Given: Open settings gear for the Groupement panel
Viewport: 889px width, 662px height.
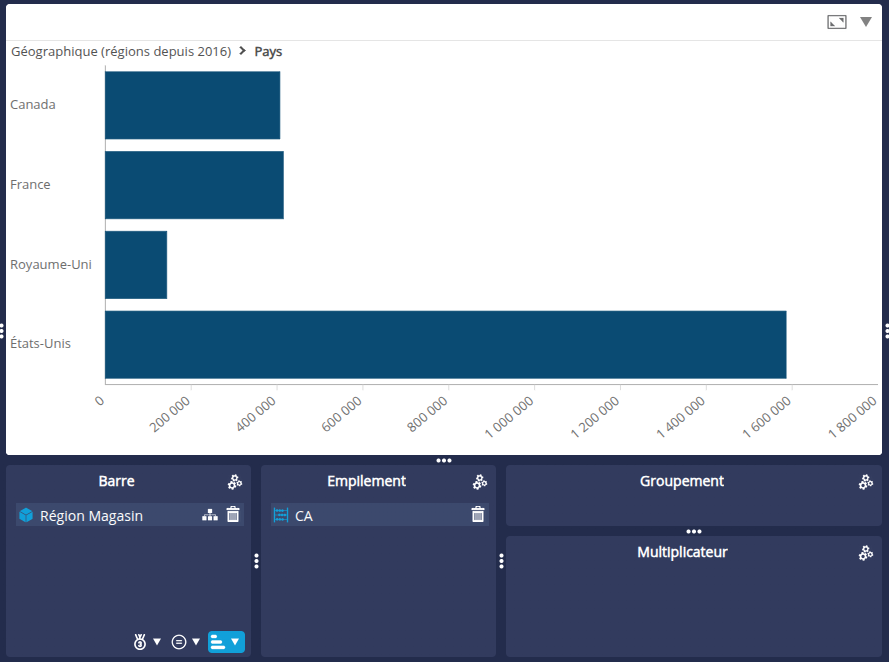Looking at the screenshot, I should (865, 482).
